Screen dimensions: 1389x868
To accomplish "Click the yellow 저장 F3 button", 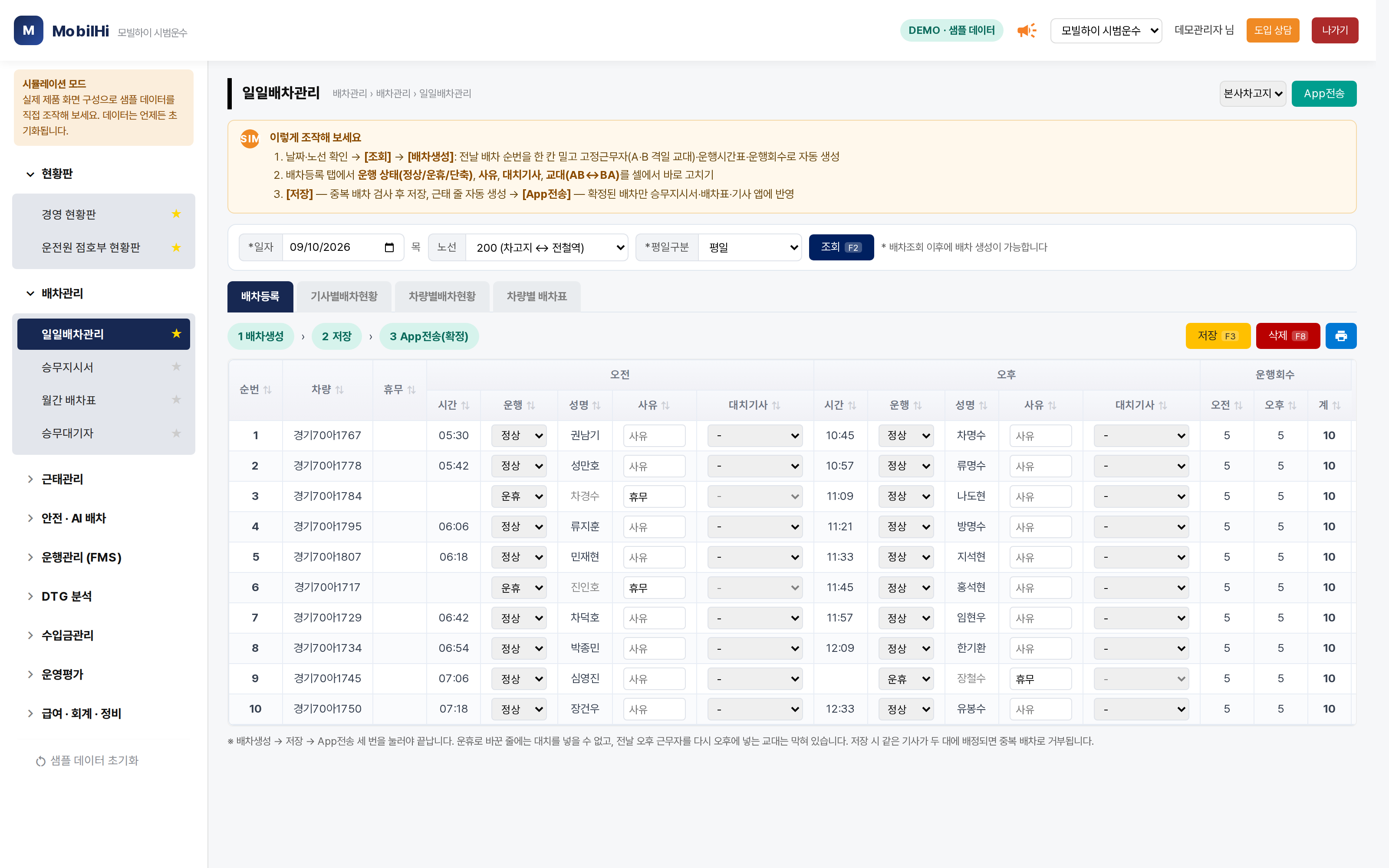I will (1218, 336).
